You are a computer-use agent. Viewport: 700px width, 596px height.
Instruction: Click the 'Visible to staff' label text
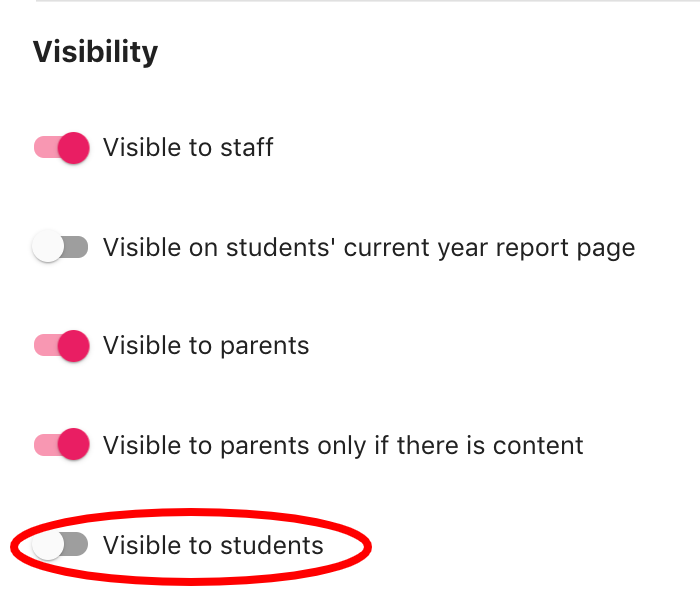click(188, 148)
